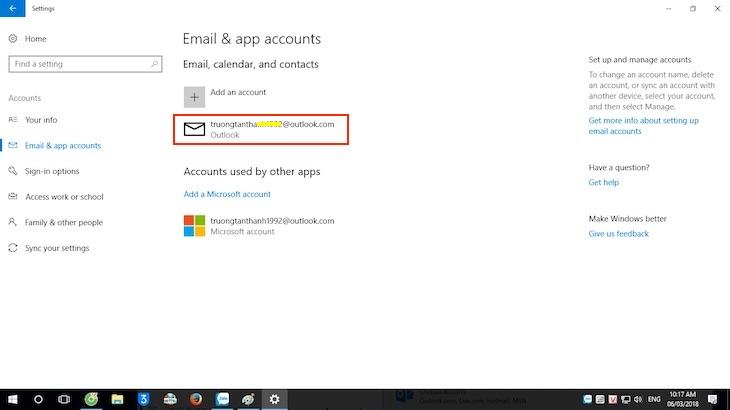Click Give us feedback link
730x410 pixels.
click(618, 234)
